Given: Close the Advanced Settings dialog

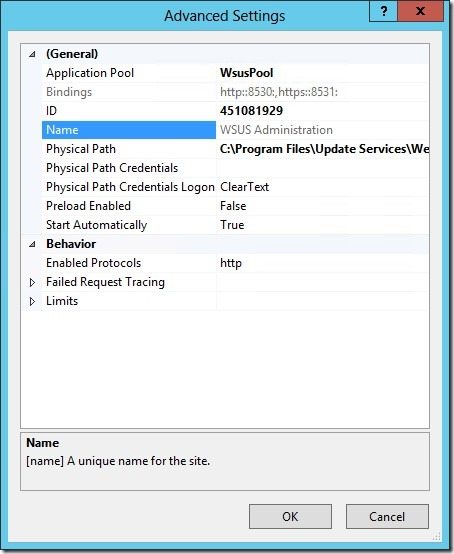Looking at the screenshot, I should (x=420, y=11).
